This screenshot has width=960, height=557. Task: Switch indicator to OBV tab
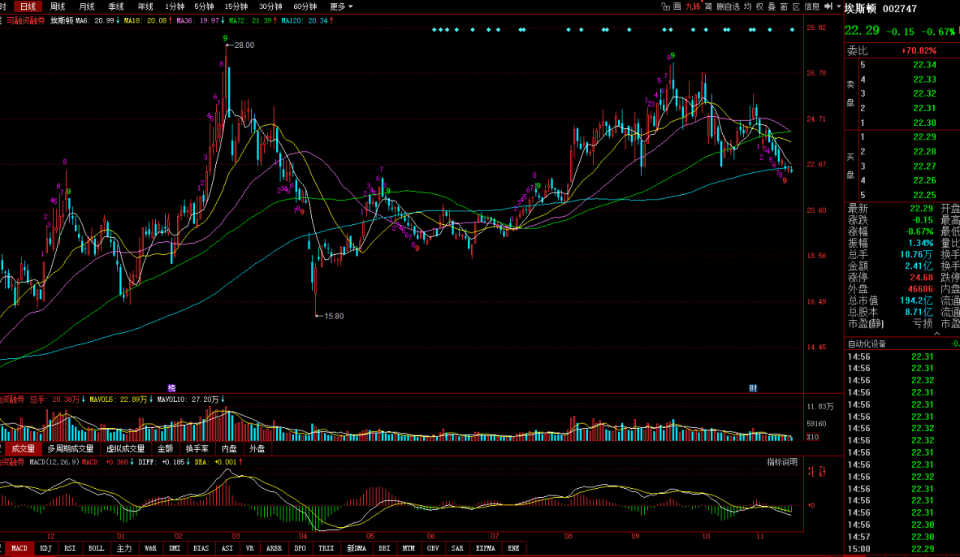click(433, 548)
